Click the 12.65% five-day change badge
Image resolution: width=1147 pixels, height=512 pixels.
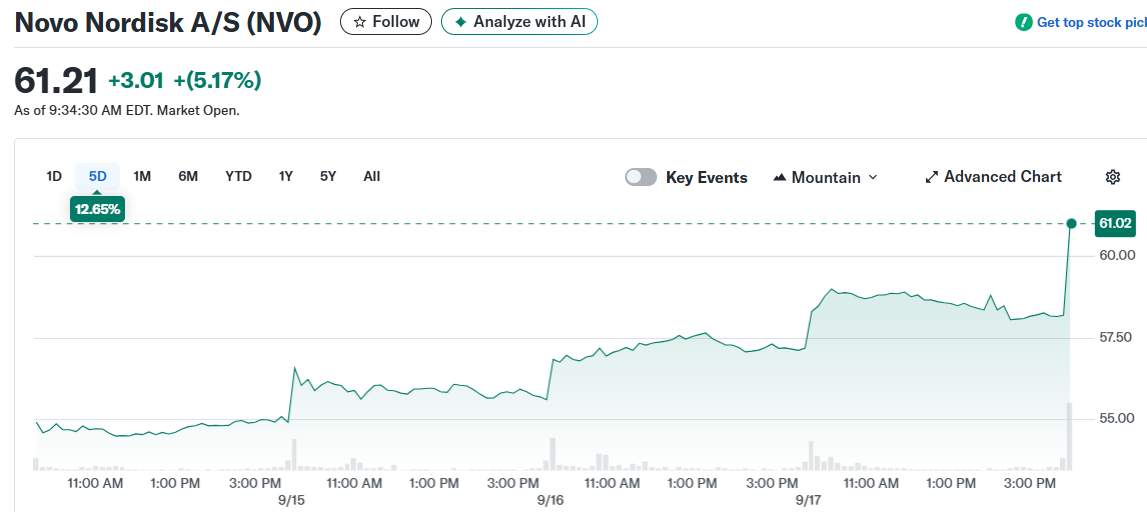pyautogui.click(x=97, y=208)
